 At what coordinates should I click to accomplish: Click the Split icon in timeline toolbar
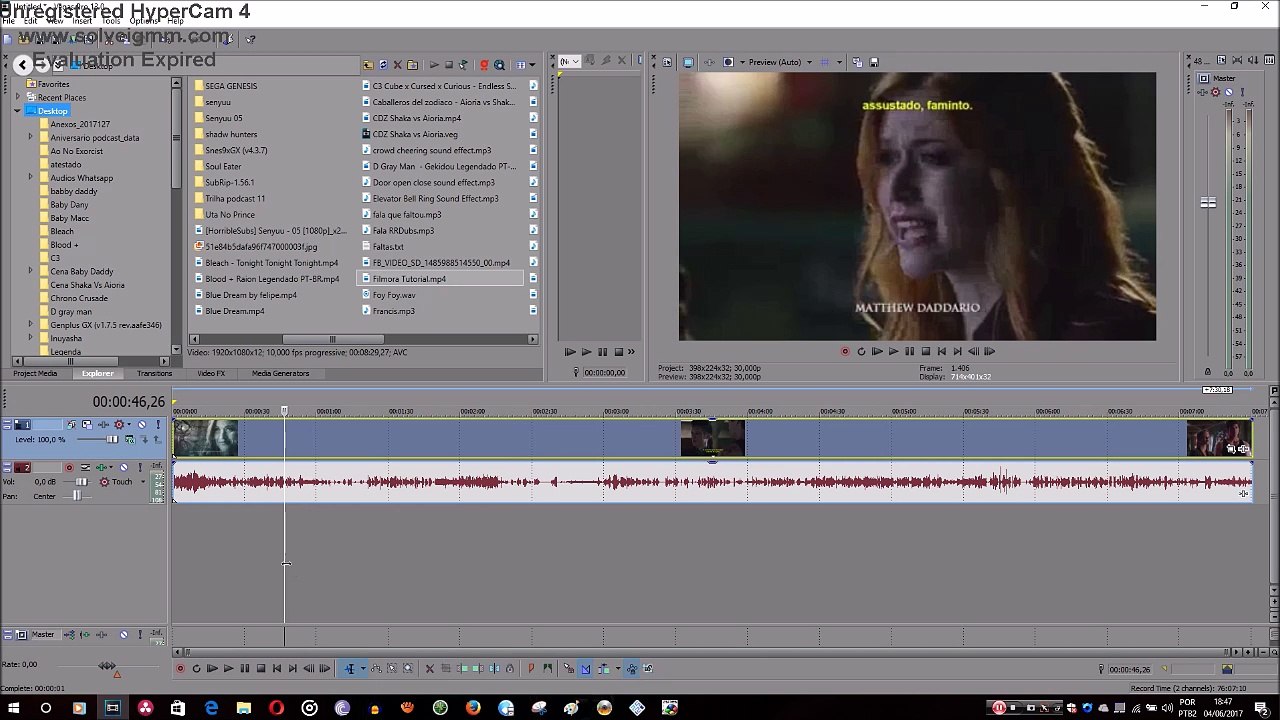(x=495, y=669)
